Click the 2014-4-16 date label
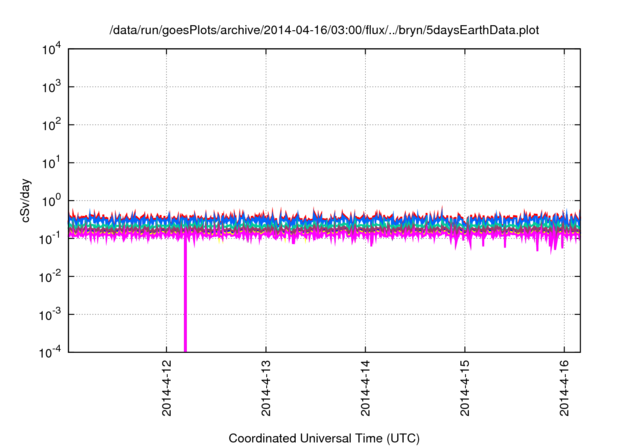The width and height of the screenshot is (640, 448). tap(564, 388)
